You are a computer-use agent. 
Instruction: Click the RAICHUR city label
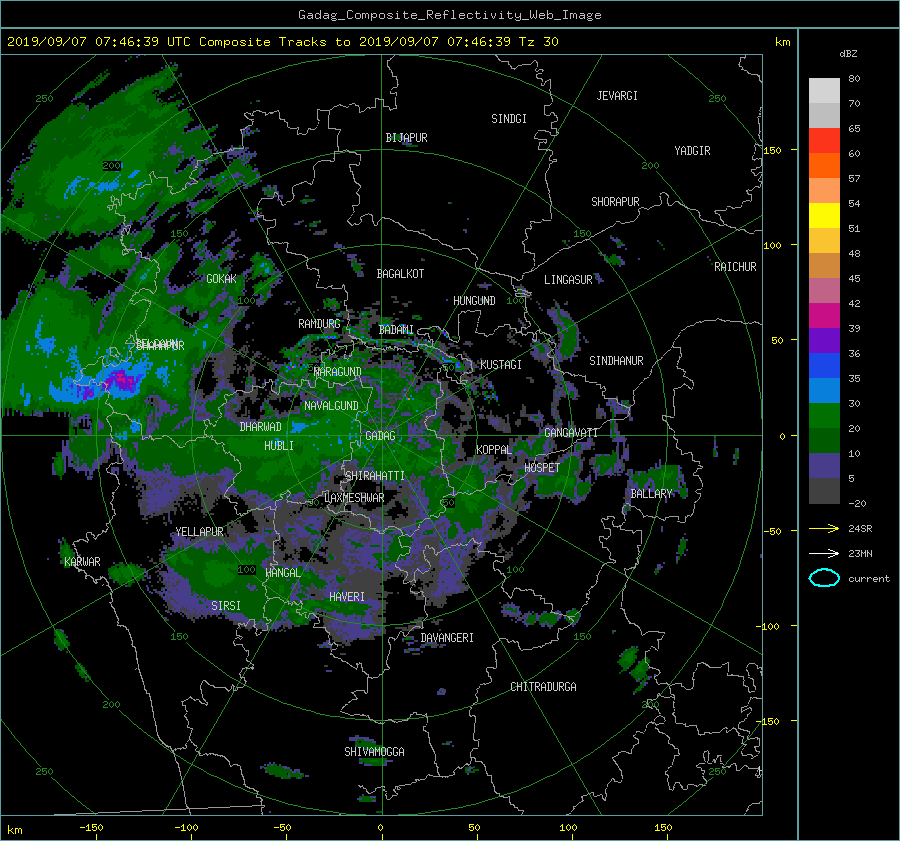click(735, 267)
